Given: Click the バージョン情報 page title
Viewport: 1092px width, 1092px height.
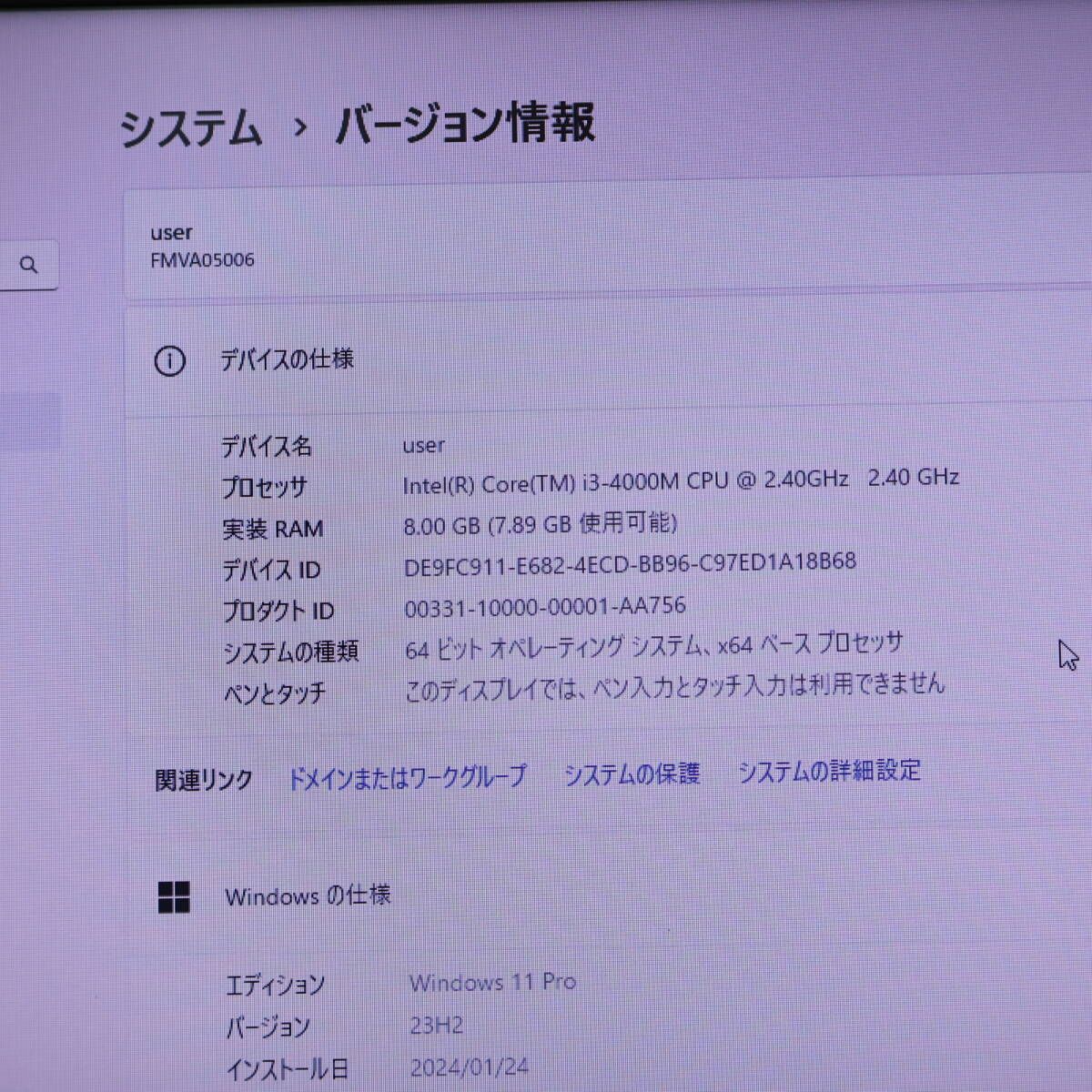Looking at the screenshot, I should click(465, 124).
